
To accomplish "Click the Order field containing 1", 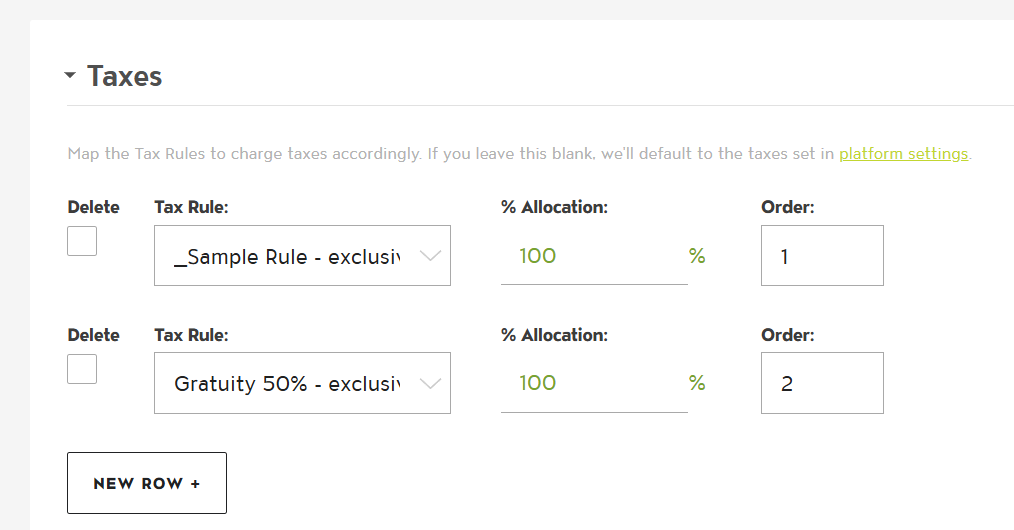I will (x=821, y=256).
